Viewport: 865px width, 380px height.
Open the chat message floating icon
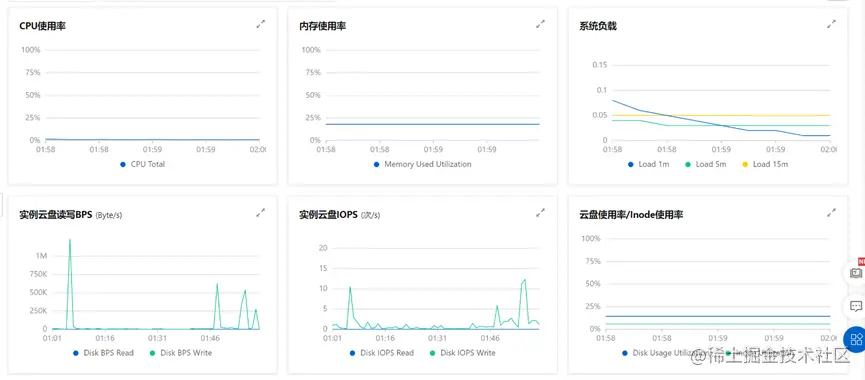pyautogui.click(x=856, y=306)
